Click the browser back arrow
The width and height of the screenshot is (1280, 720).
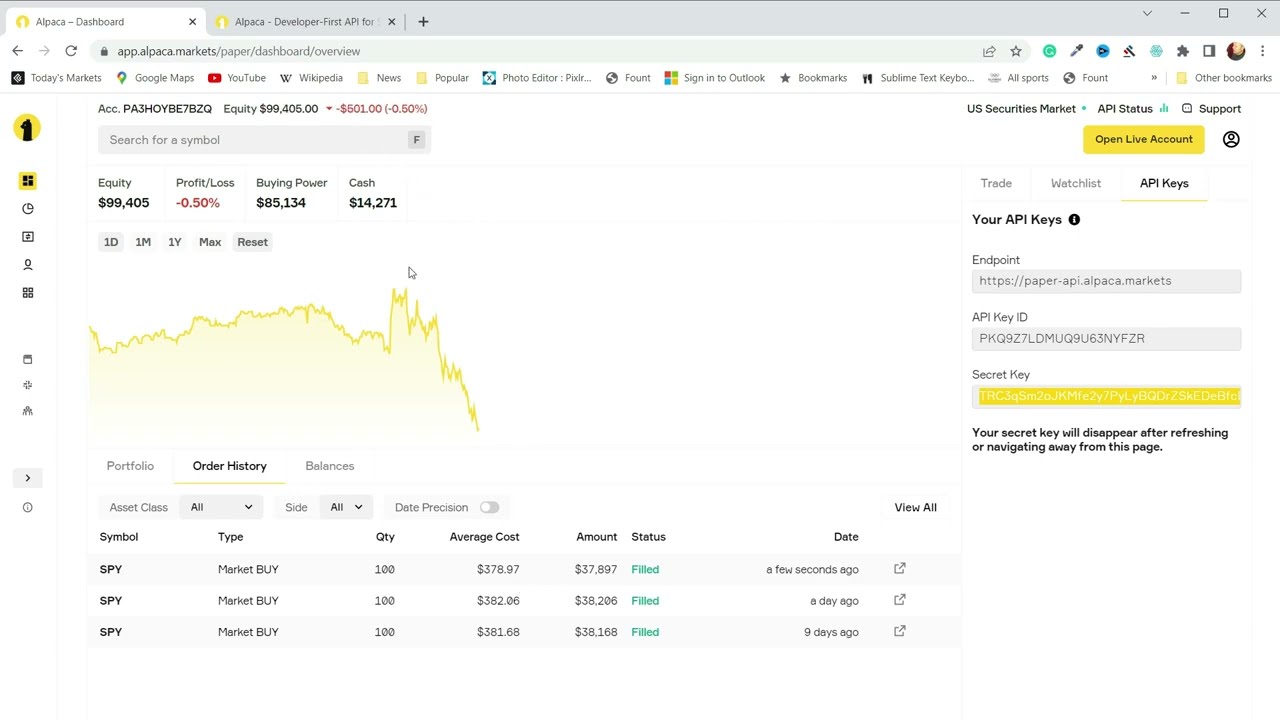(x=18, y=51)
